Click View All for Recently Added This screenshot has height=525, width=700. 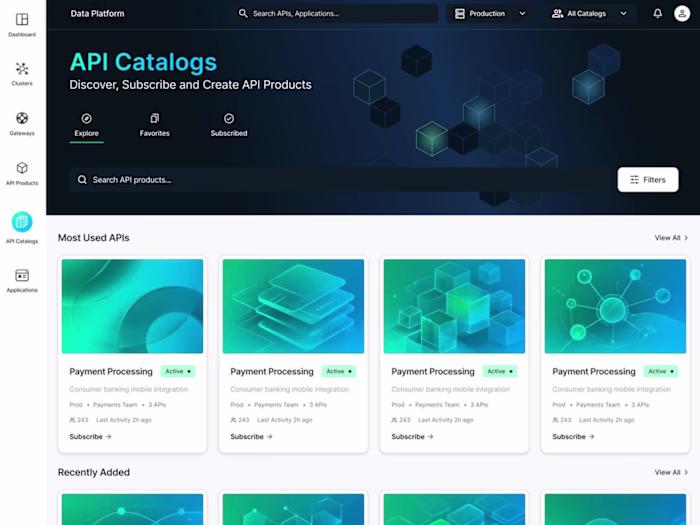point(671,472)
